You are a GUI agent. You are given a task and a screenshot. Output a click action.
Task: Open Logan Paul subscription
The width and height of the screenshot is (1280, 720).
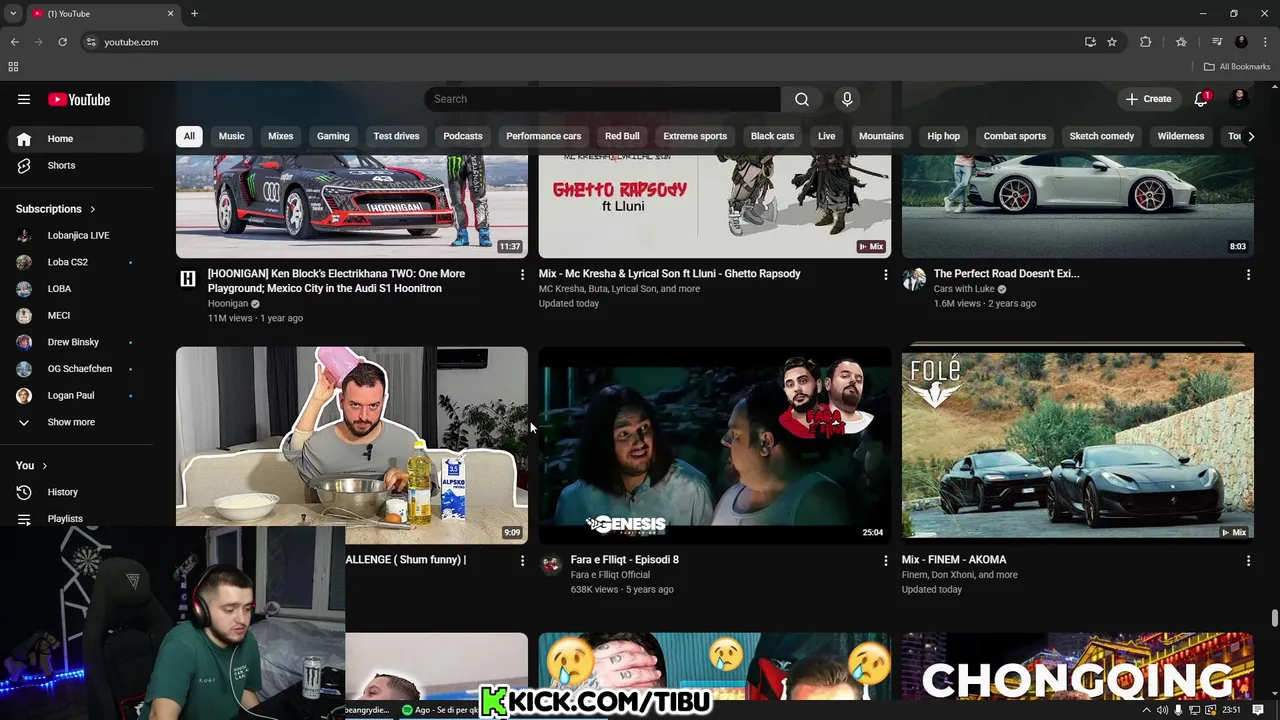pos(76,395)
